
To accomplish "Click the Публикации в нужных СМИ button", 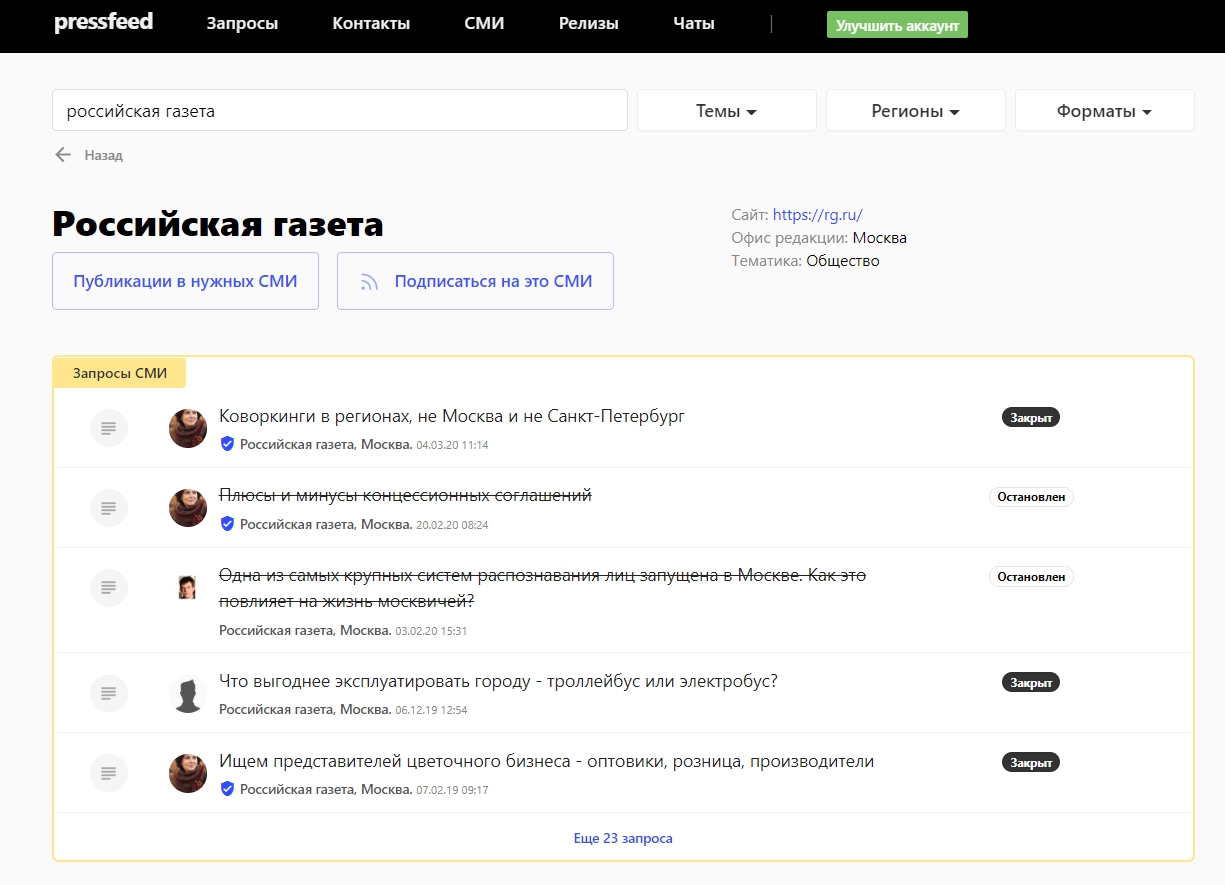I will pos(185,282).
